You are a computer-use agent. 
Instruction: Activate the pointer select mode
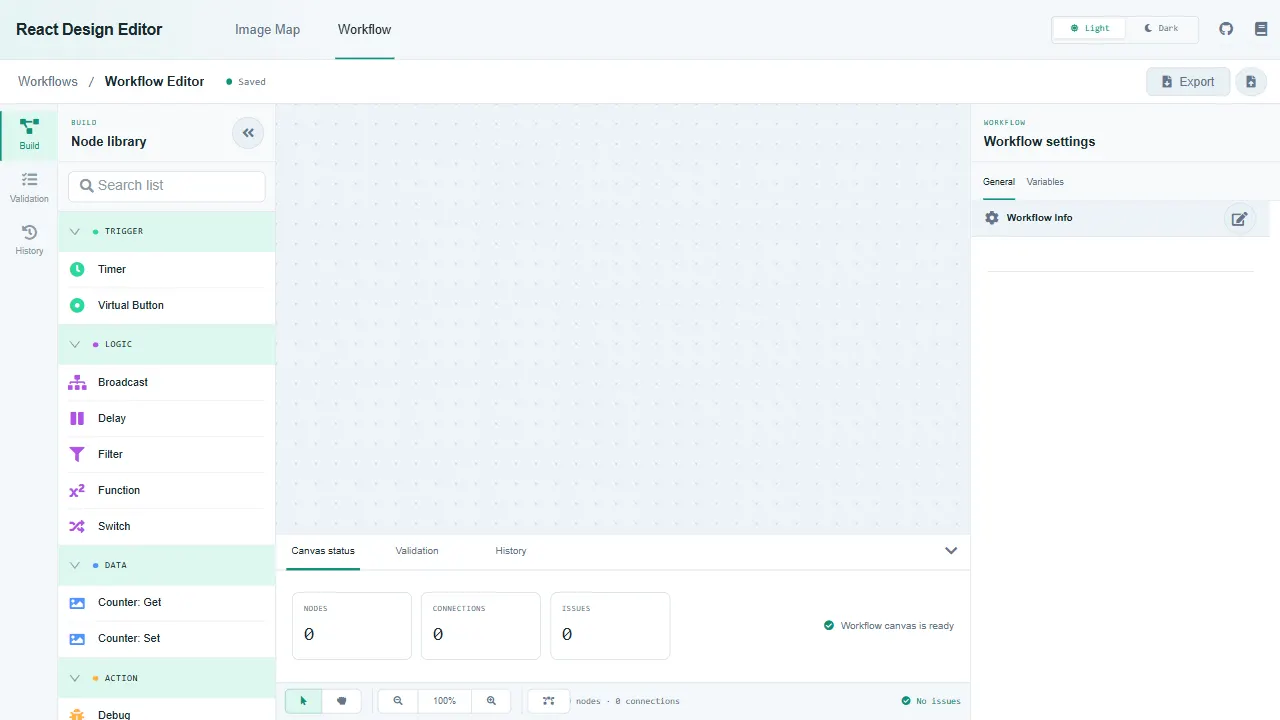coord(304,701)
